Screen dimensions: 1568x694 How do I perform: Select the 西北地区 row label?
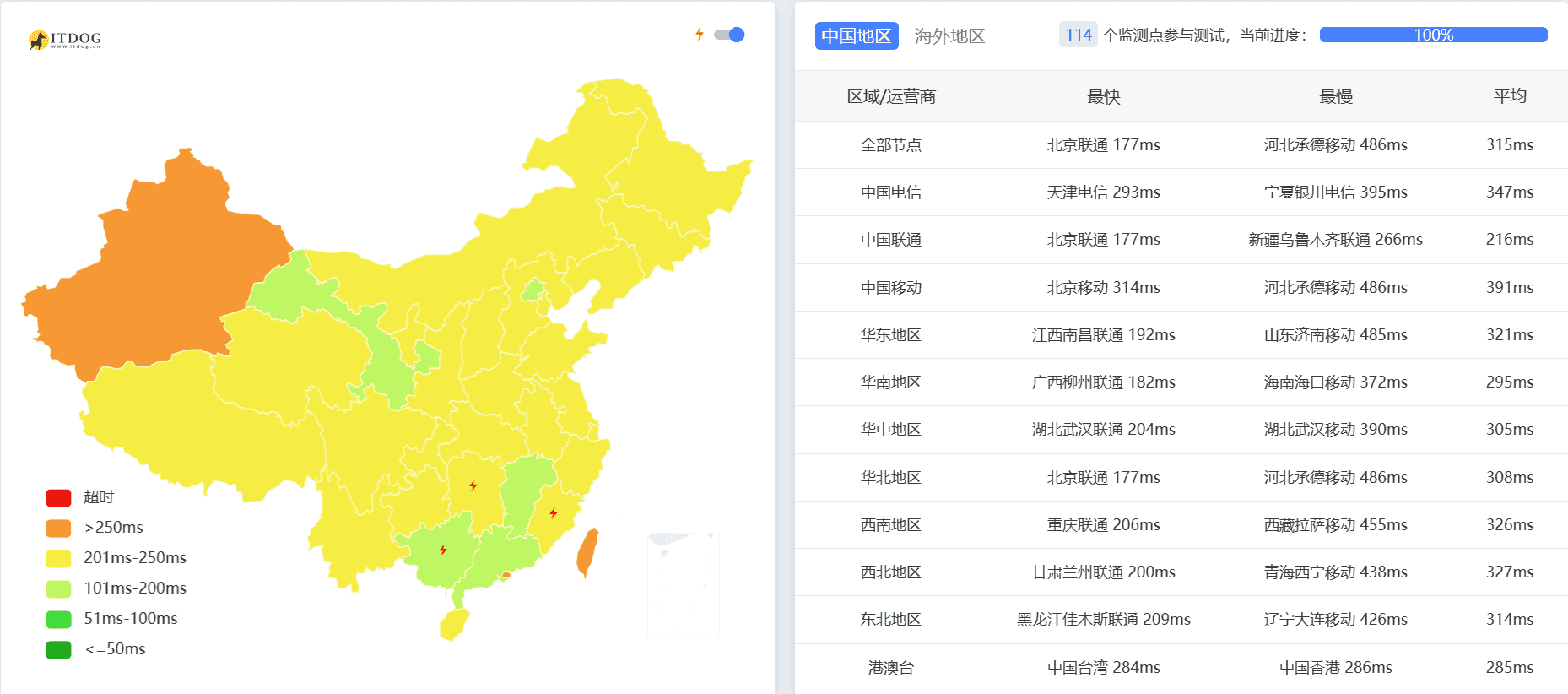891,572
